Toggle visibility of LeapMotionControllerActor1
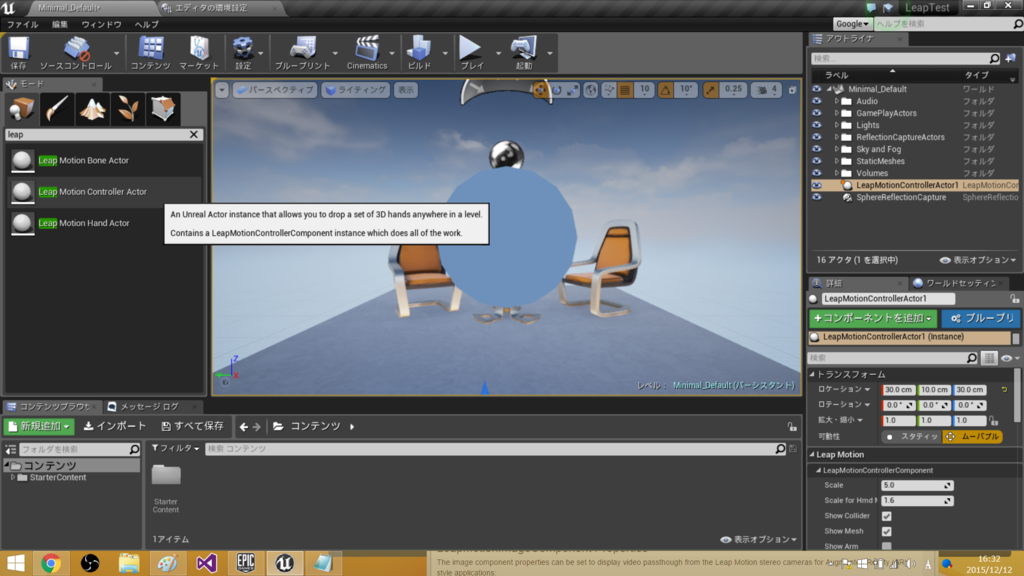The image size is (1024, 576). (817, 185)
